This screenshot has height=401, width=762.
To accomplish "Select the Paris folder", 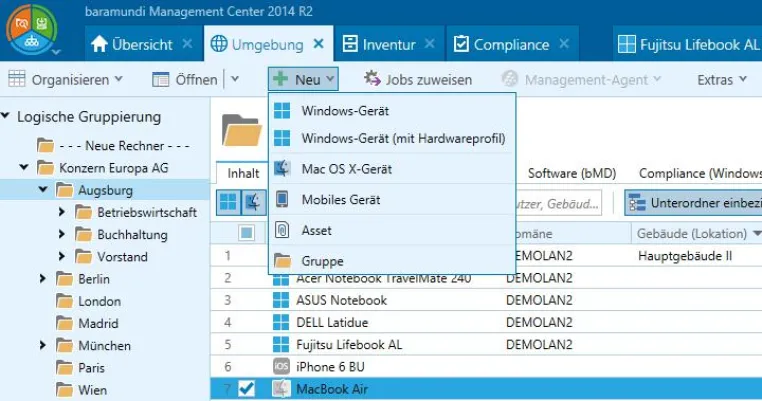I will click(x=80, y=368).
